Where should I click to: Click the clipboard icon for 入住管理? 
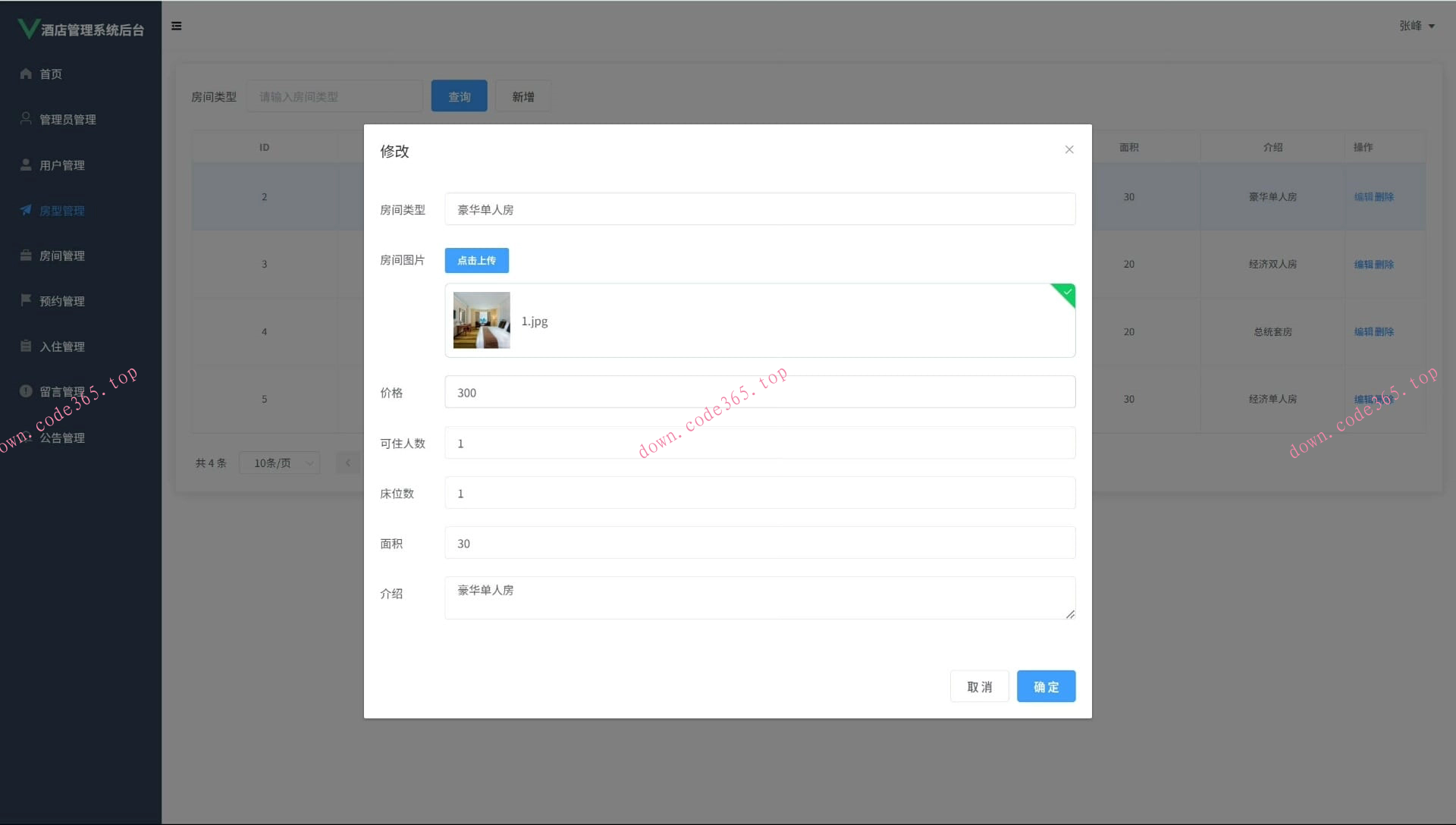26,346
